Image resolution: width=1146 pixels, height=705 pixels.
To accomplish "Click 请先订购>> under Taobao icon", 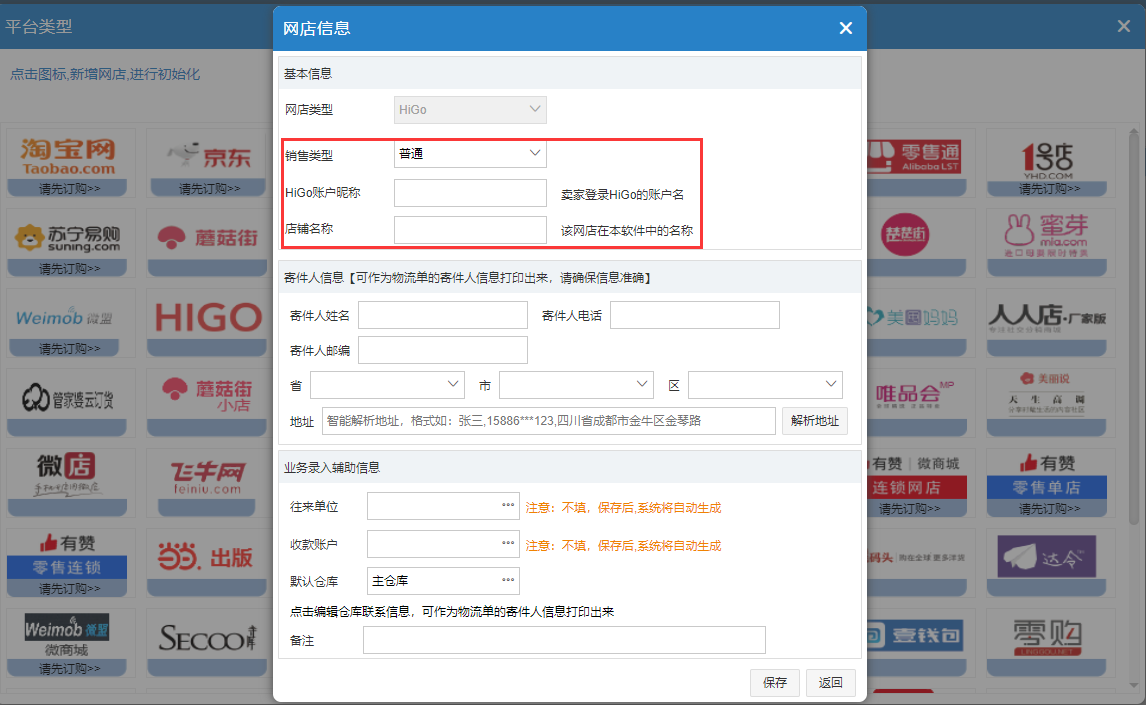I will [70, 189].
